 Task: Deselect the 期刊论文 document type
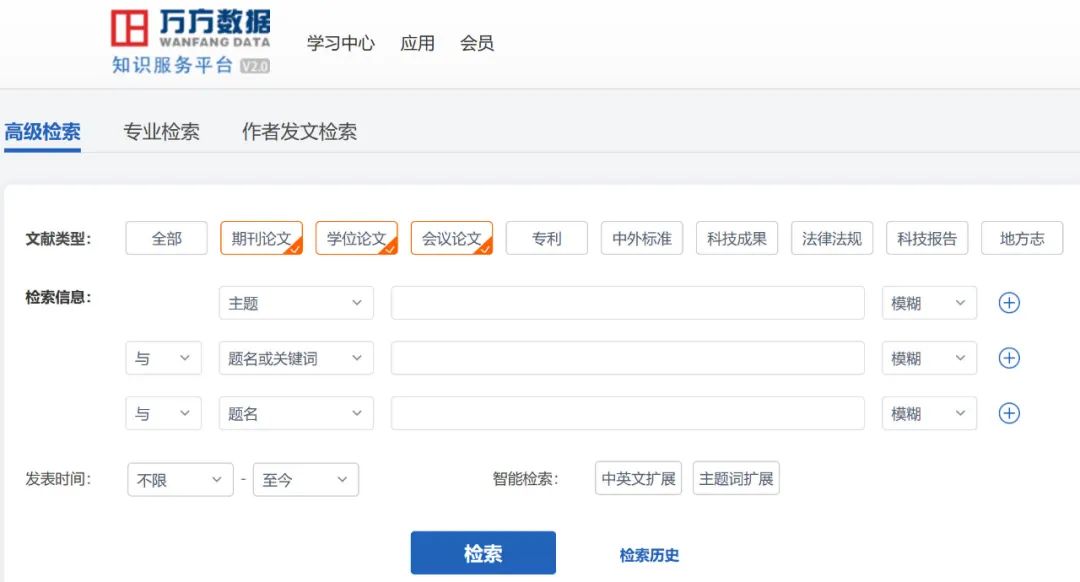[x=261, y=239]
